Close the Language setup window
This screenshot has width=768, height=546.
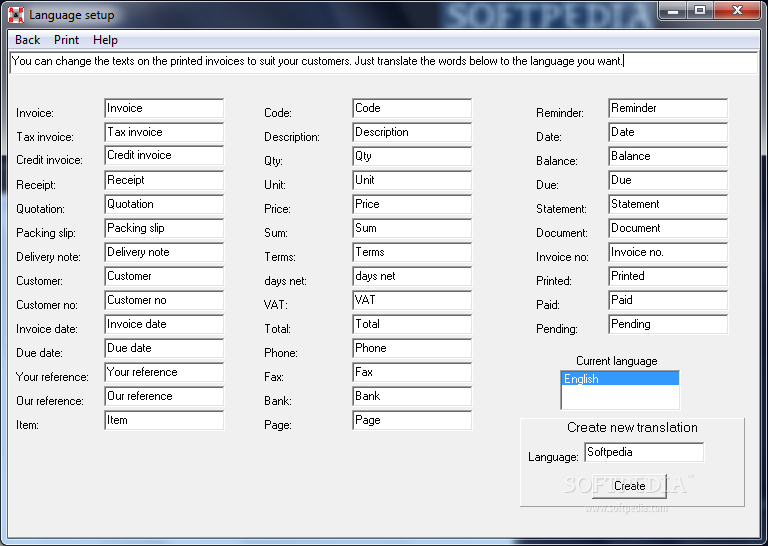tap(737, 10)
